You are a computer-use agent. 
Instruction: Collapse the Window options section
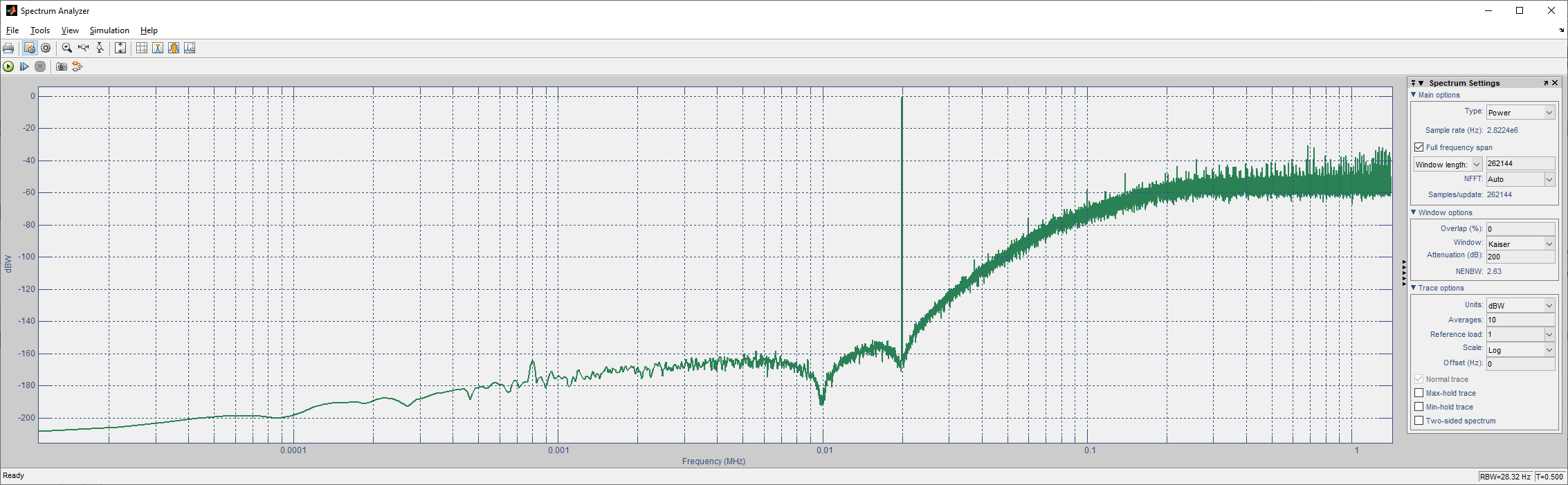pyautogui.click(x=1414, y=212)
